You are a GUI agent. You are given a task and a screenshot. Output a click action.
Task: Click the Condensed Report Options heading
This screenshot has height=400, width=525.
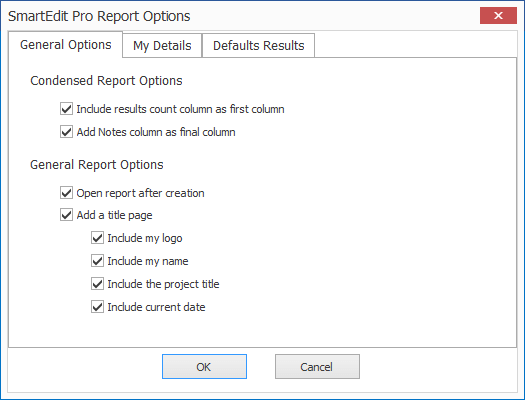pyautogui.click(x=106, y=81)
